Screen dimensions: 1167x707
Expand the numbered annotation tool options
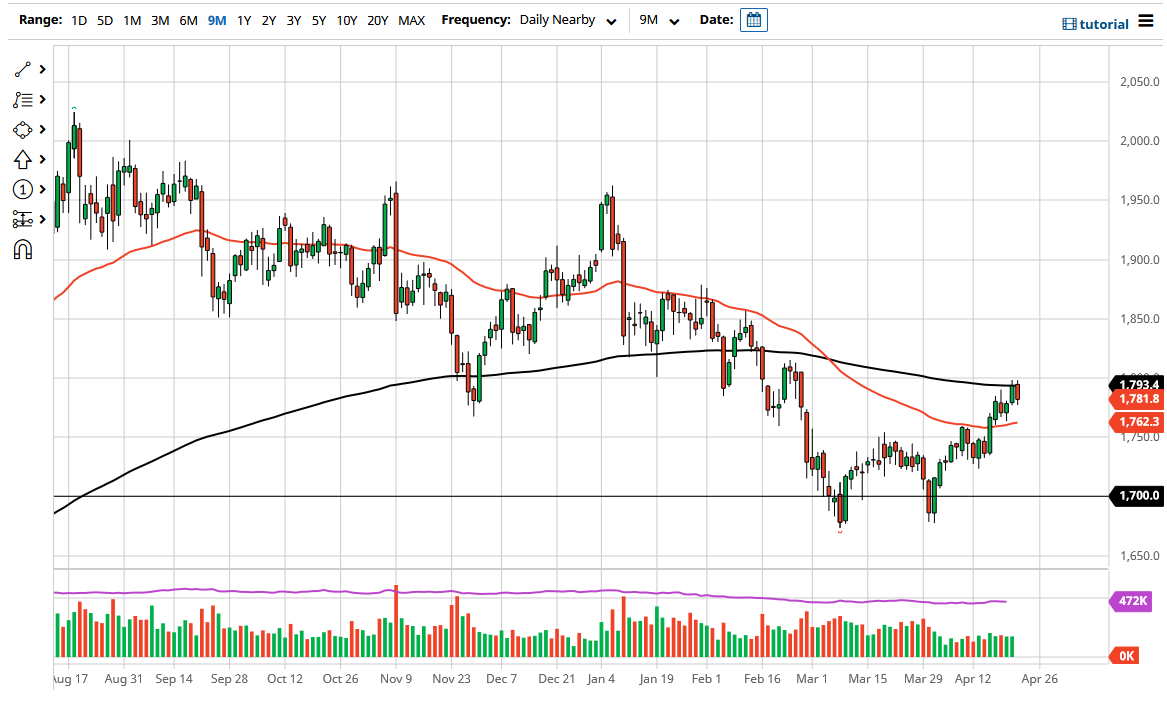pyautogui.click(x=42, y=190)
